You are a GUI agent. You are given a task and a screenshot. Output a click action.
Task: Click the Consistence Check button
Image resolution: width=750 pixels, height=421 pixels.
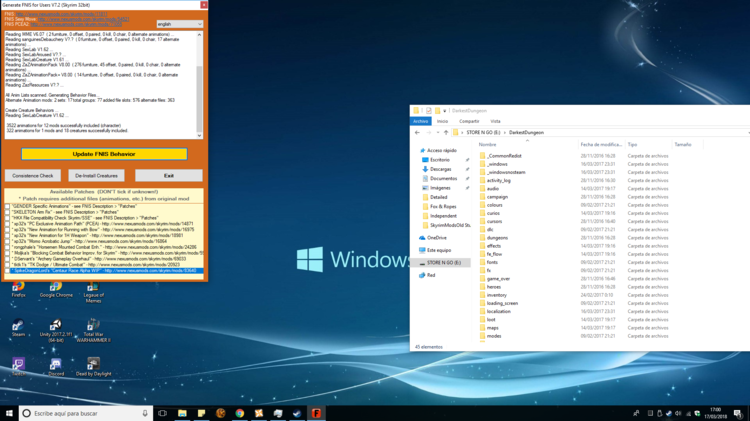[x=33, y=176]
